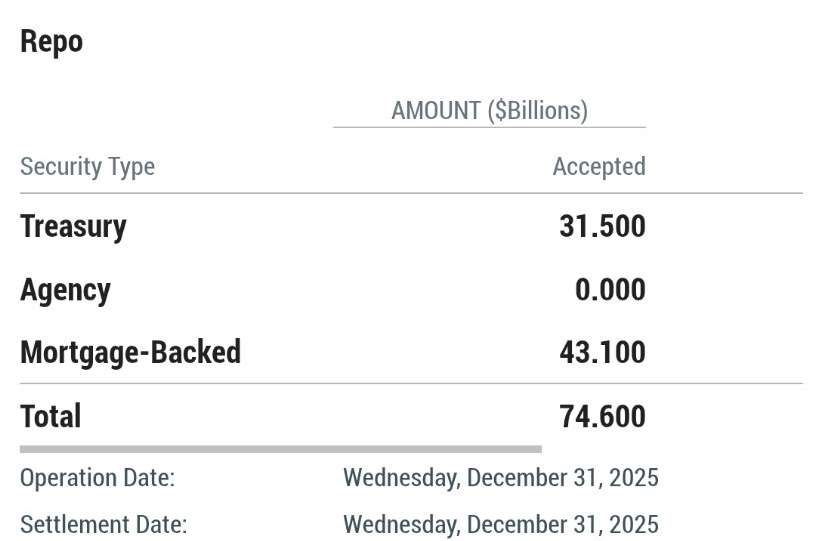Click the gray horizontal bar below Total
The height and width of the screenshot is (541, 816).
click(280, 449)
